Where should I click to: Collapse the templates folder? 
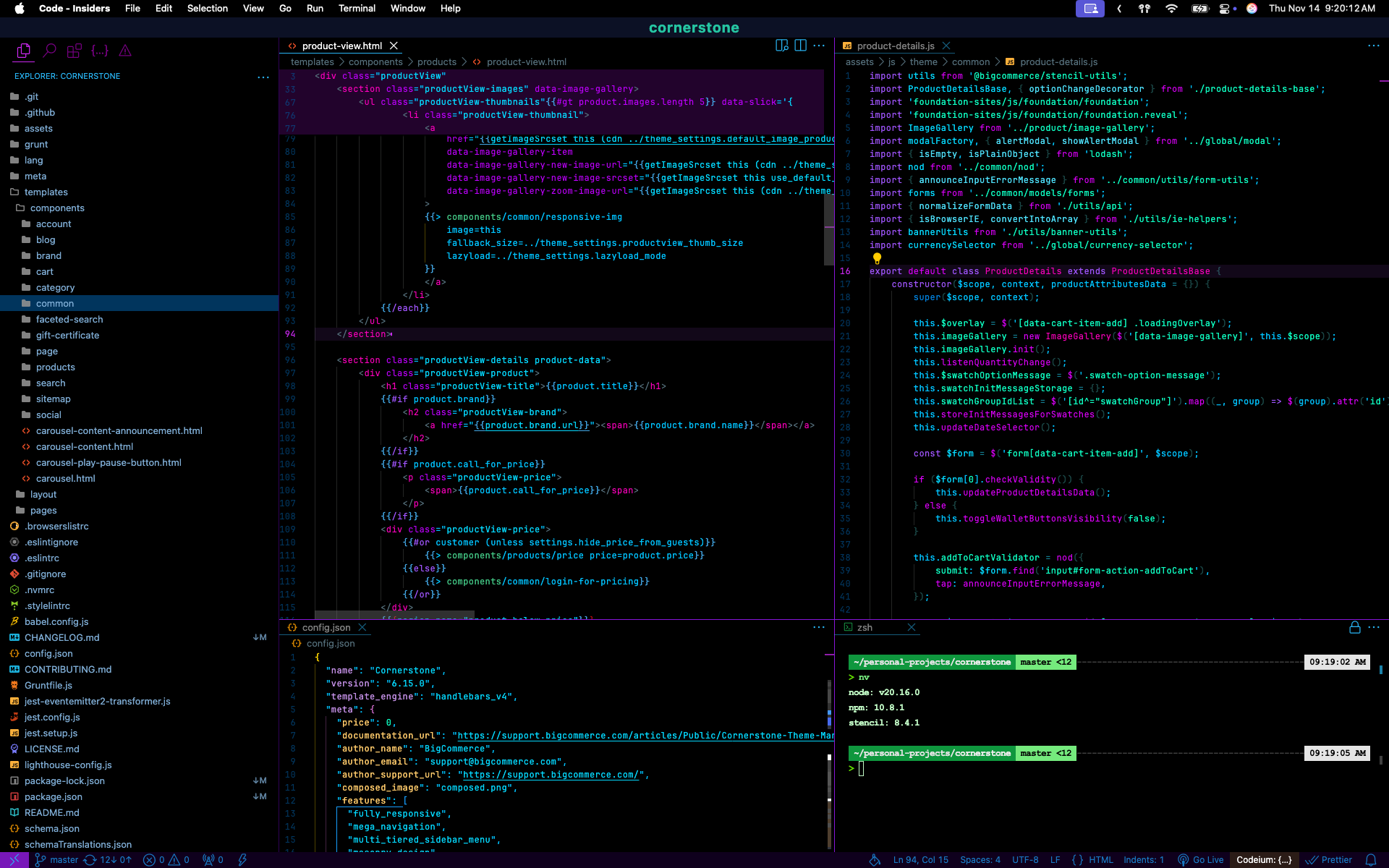pyautogui.click(x=46, y=192)
